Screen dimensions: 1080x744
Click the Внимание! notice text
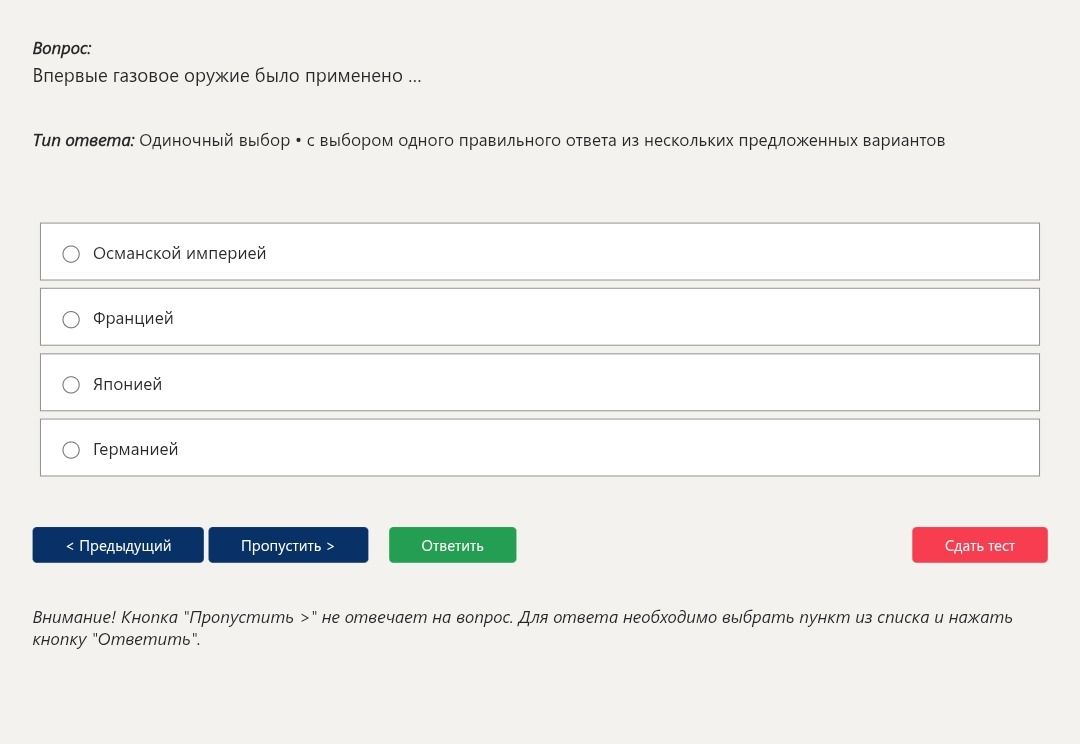[x=522, y=628]
